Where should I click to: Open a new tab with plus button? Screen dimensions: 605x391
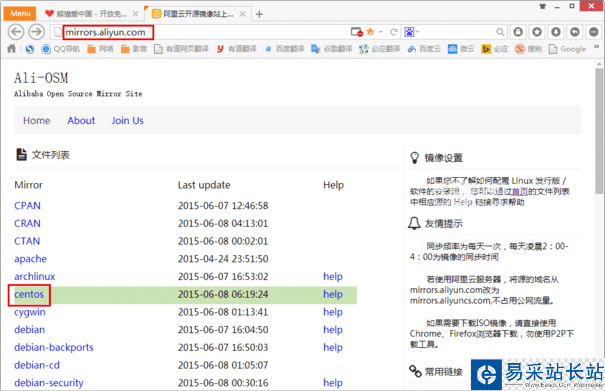[259, 14]
